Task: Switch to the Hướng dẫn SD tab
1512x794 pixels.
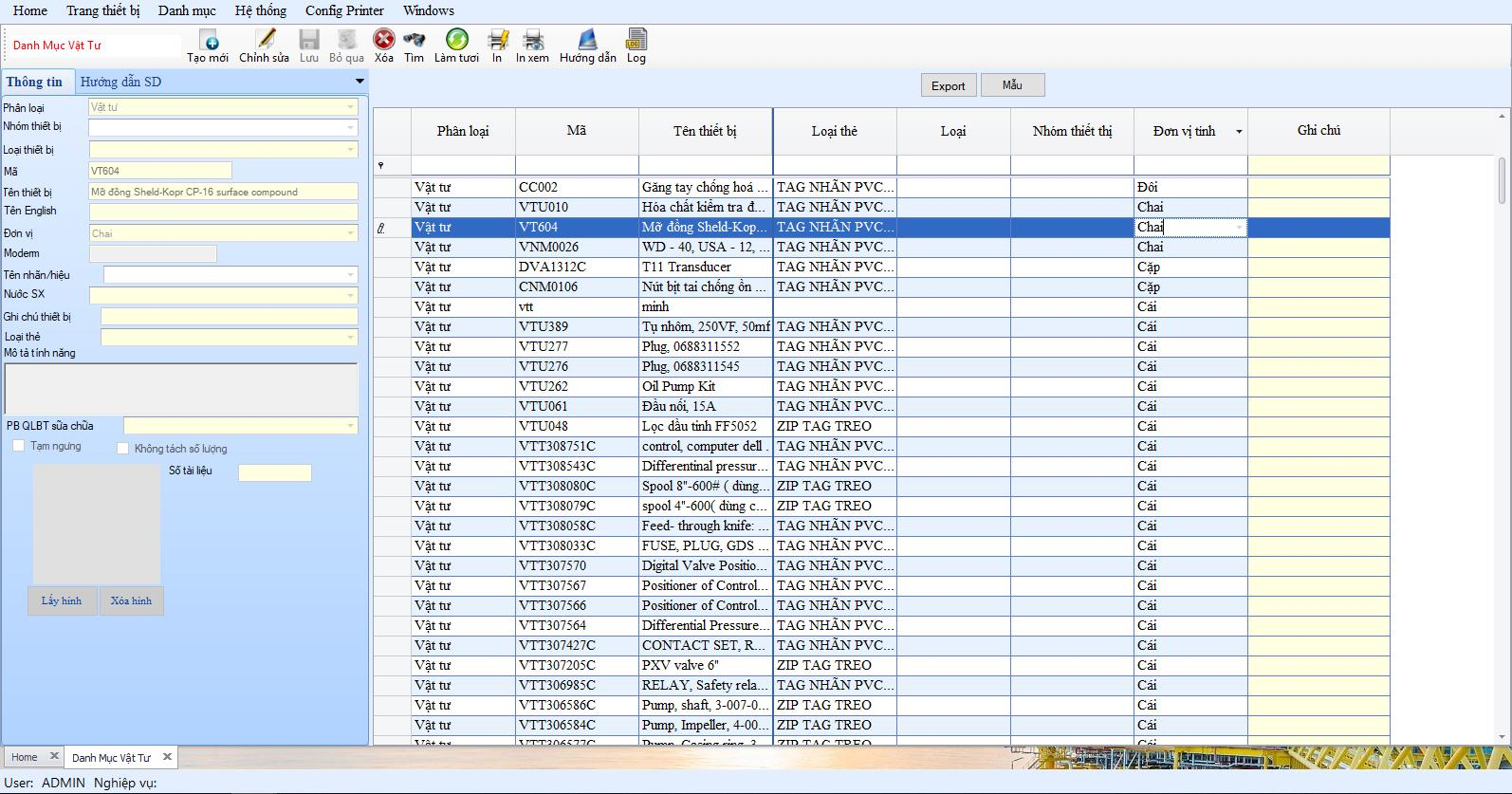Action: pyautogui.click(x=120, y=82)
